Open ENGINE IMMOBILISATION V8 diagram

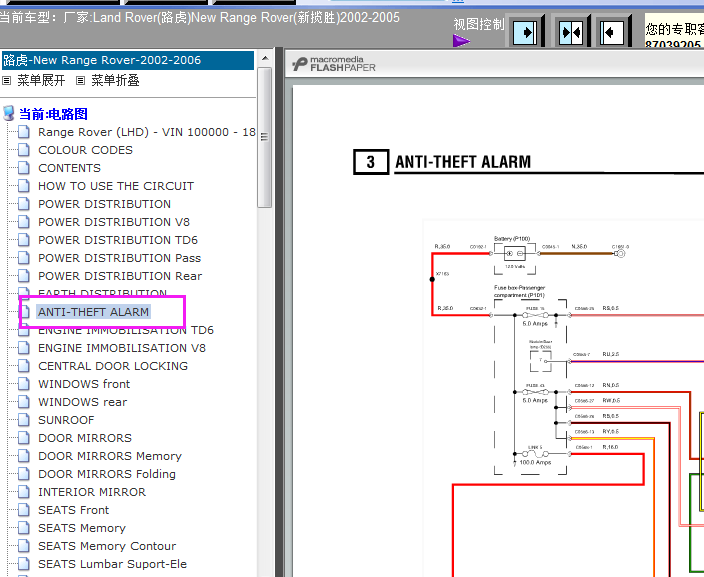pyautogui.click(x=122, y=348)
